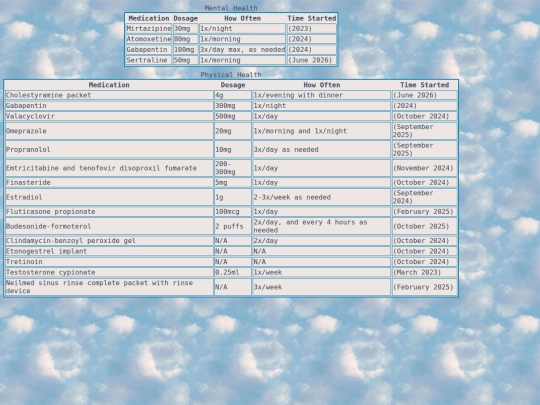540x405 pixels.
Task: Click '(June 2026)' in the Sertraline row
Action: click(x=312, y=60)
